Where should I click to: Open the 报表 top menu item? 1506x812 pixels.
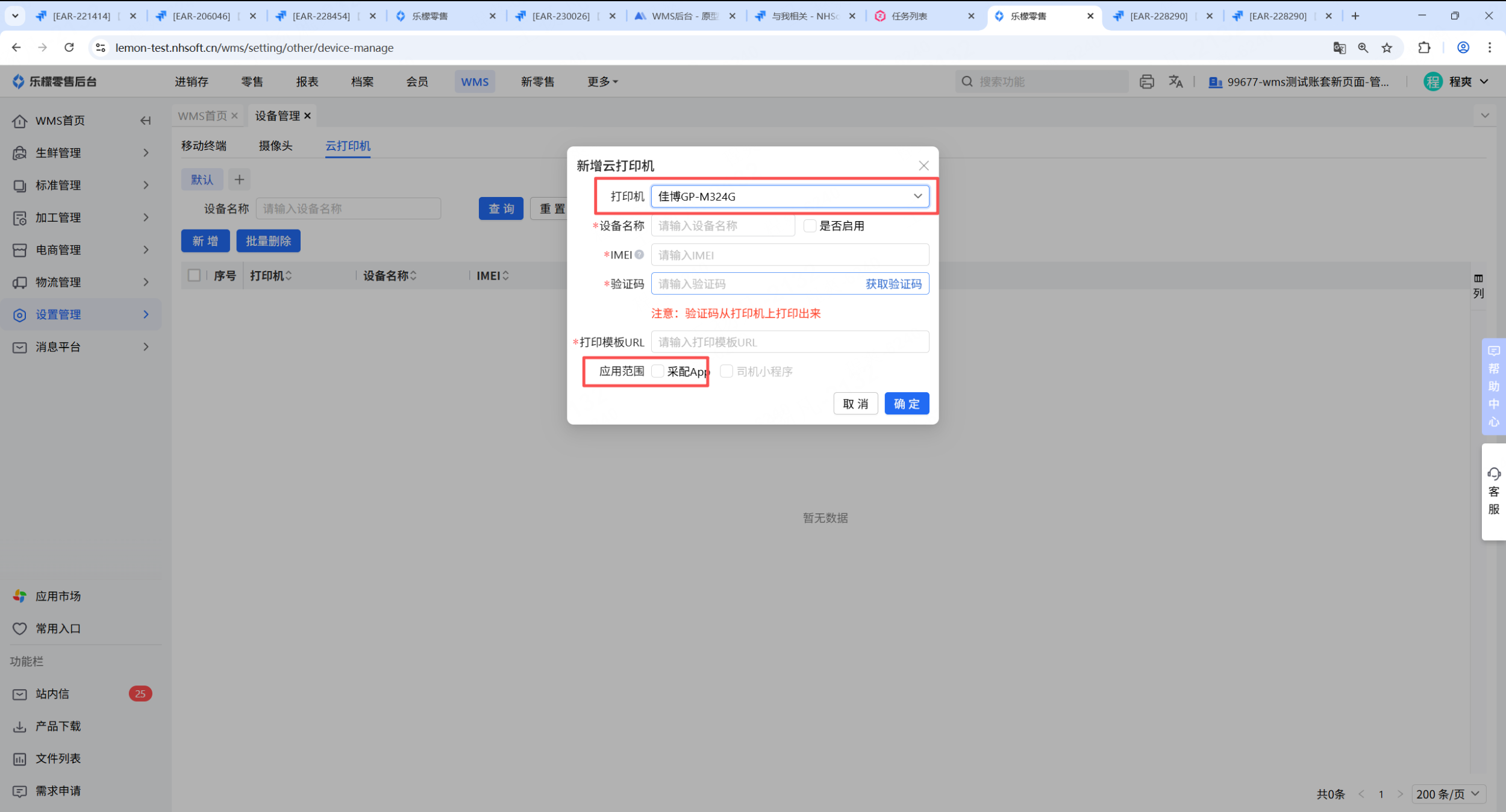(307, 82)
